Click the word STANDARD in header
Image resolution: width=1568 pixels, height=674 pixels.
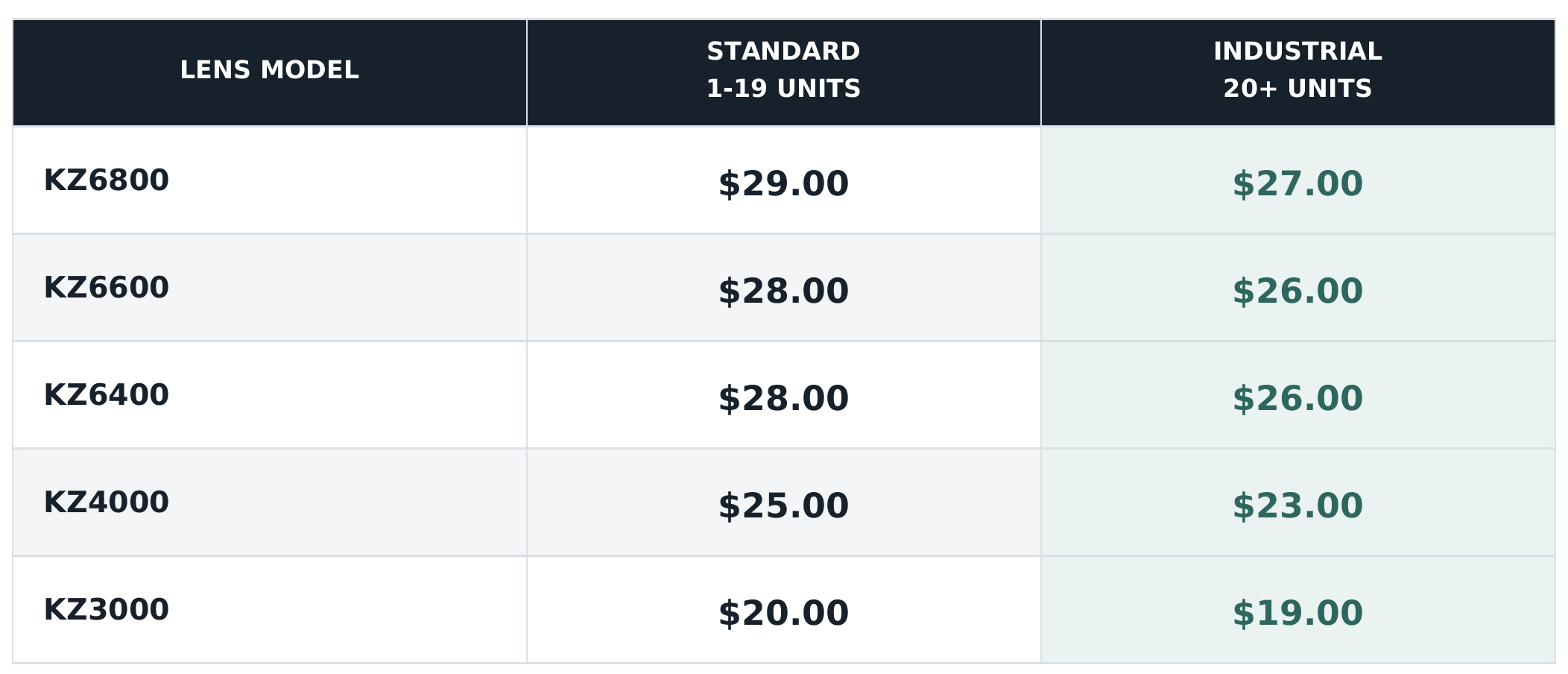tap(784, 51)
